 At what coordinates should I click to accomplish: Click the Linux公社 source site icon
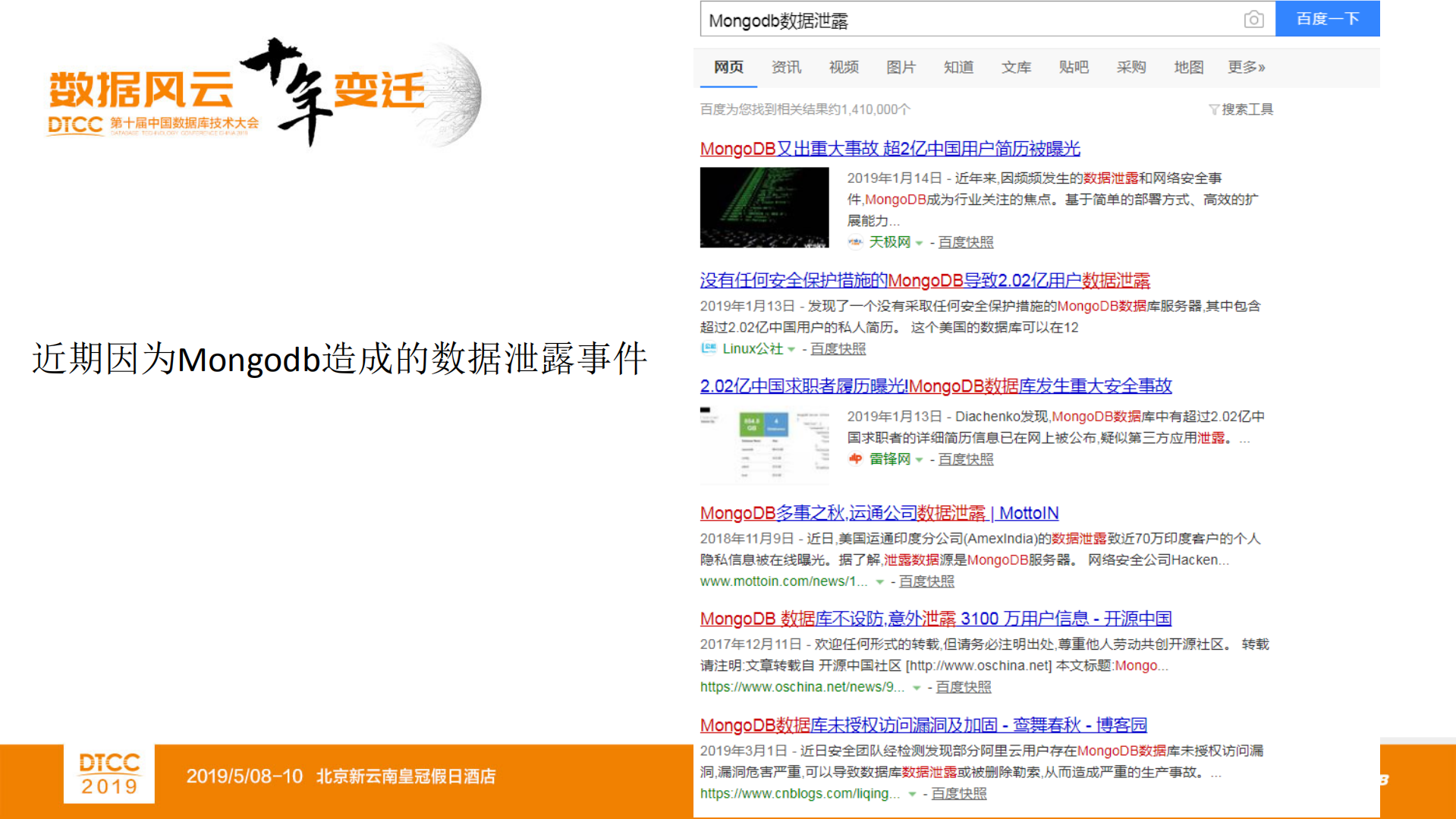point(709,348)
